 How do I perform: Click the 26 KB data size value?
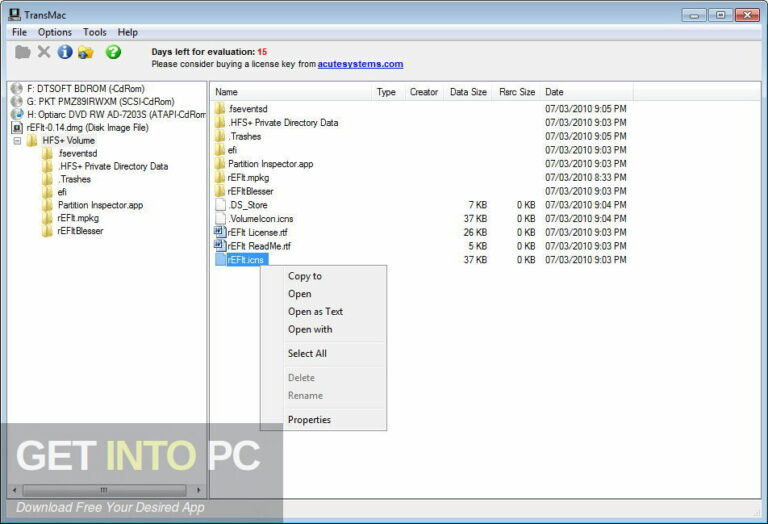tap(475, 232)
